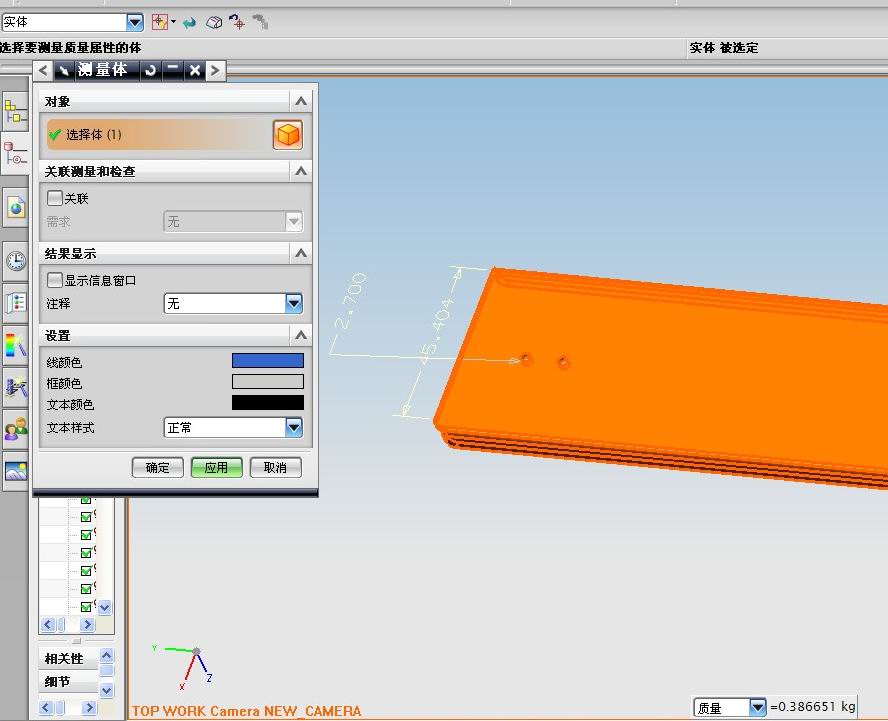Click the 取消 button

coord(275,468)
